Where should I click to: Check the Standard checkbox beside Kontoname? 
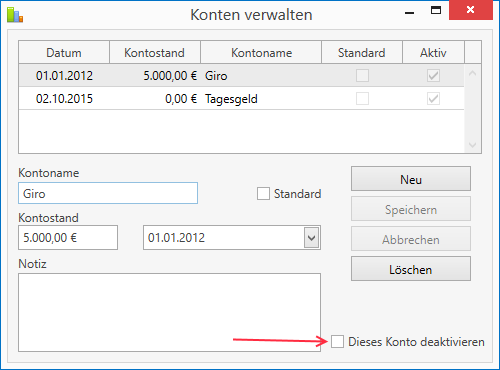[x=263, y=194]
